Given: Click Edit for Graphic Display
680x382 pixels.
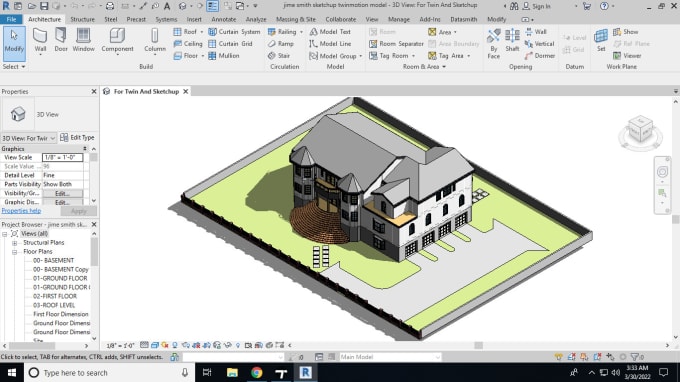Looking at the screenshot, I should (62, 202).
